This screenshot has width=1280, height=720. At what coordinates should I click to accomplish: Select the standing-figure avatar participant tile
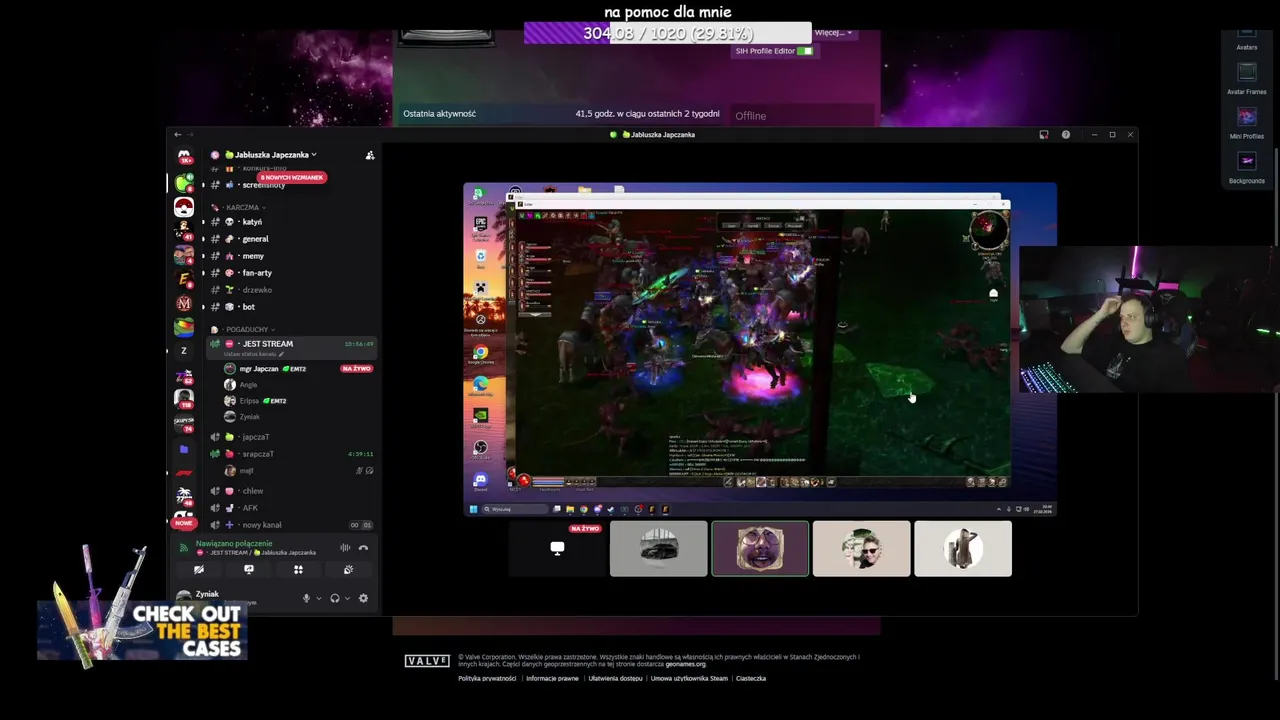963,548
